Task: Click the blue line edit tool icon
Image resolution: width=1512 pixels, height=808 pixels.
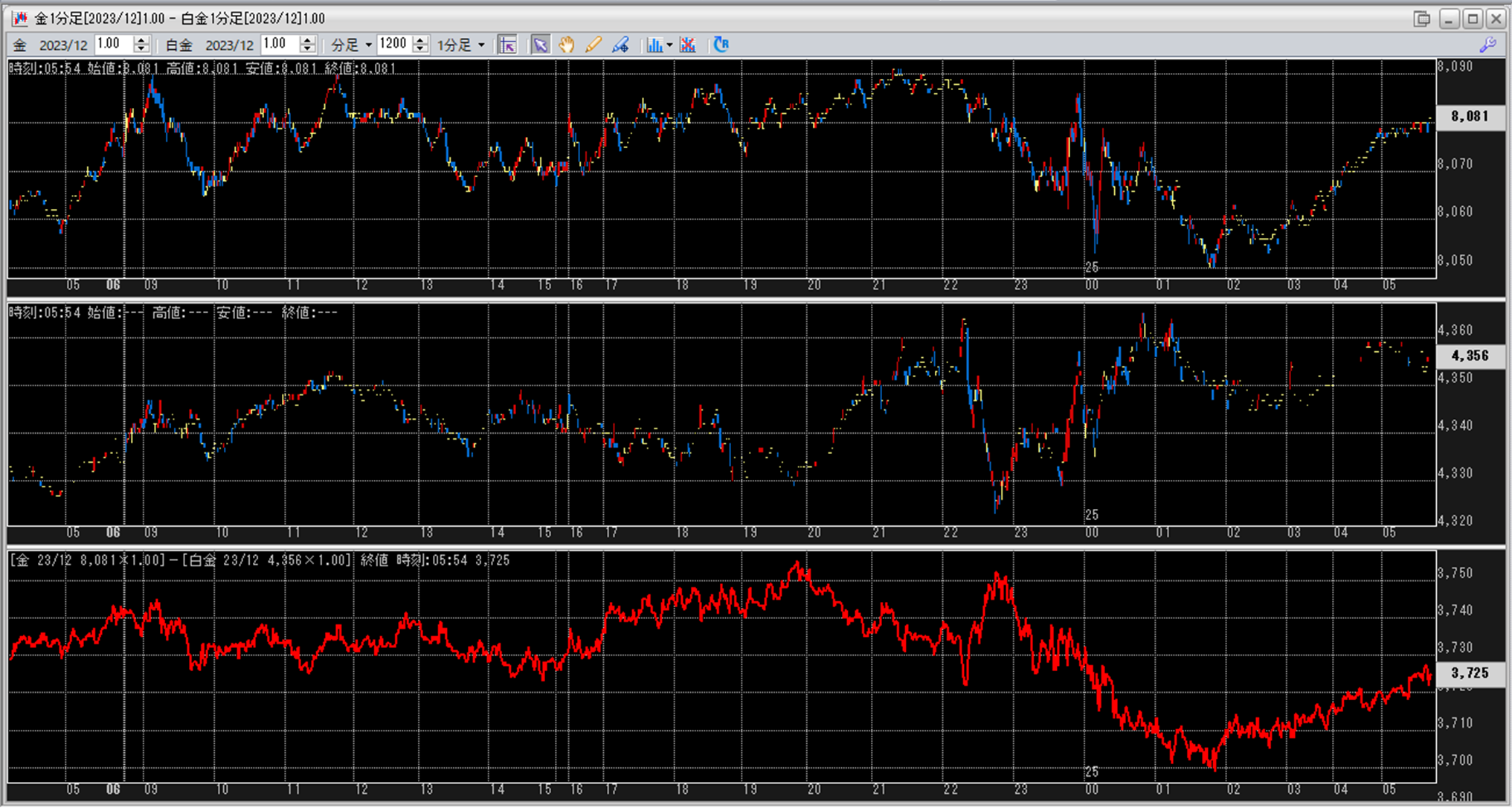Action: pyautogui.click(x=620, y=45)
